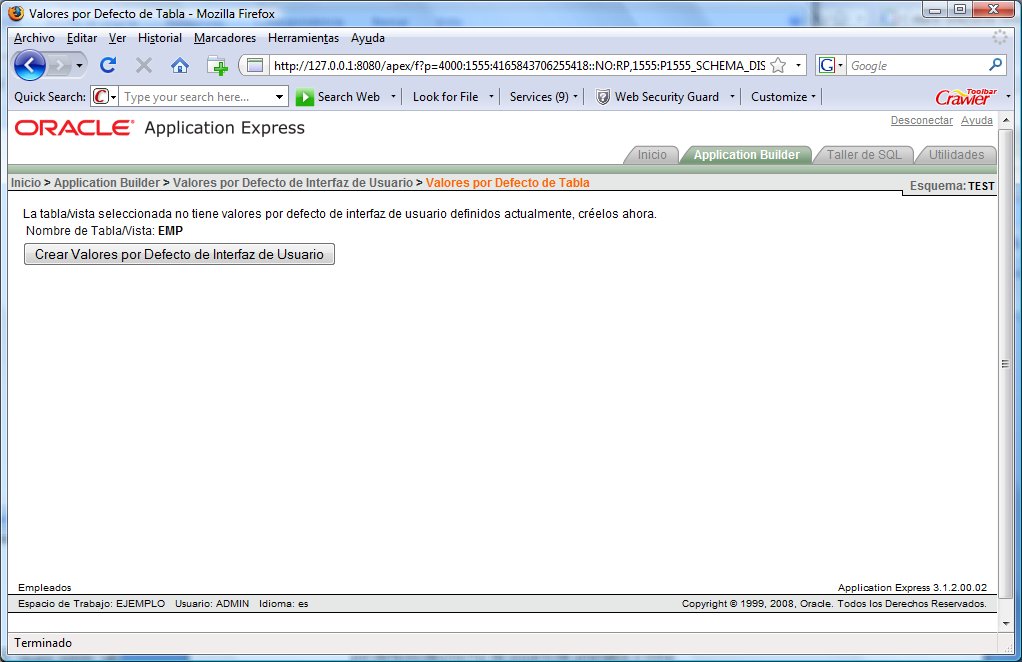Click the green Search Web play icon

click(x=304, y=97)
